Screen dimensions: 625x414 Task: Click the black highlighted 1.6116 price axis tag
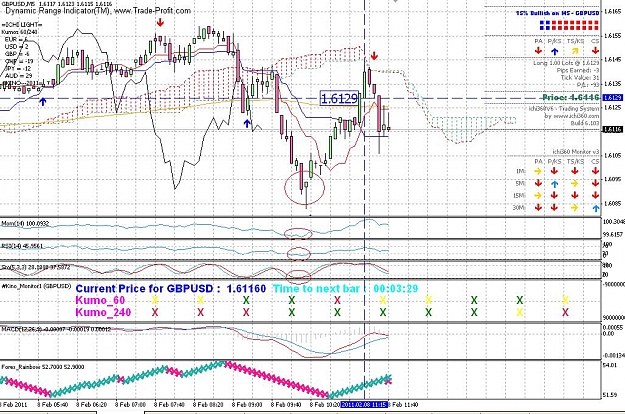pyautogui.click(x=613, y=129)
